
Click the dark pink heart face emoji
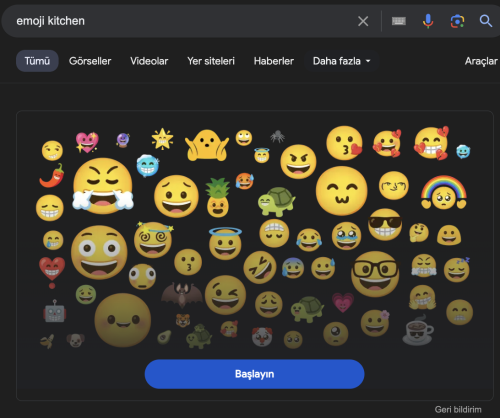[x=343, y=302]
